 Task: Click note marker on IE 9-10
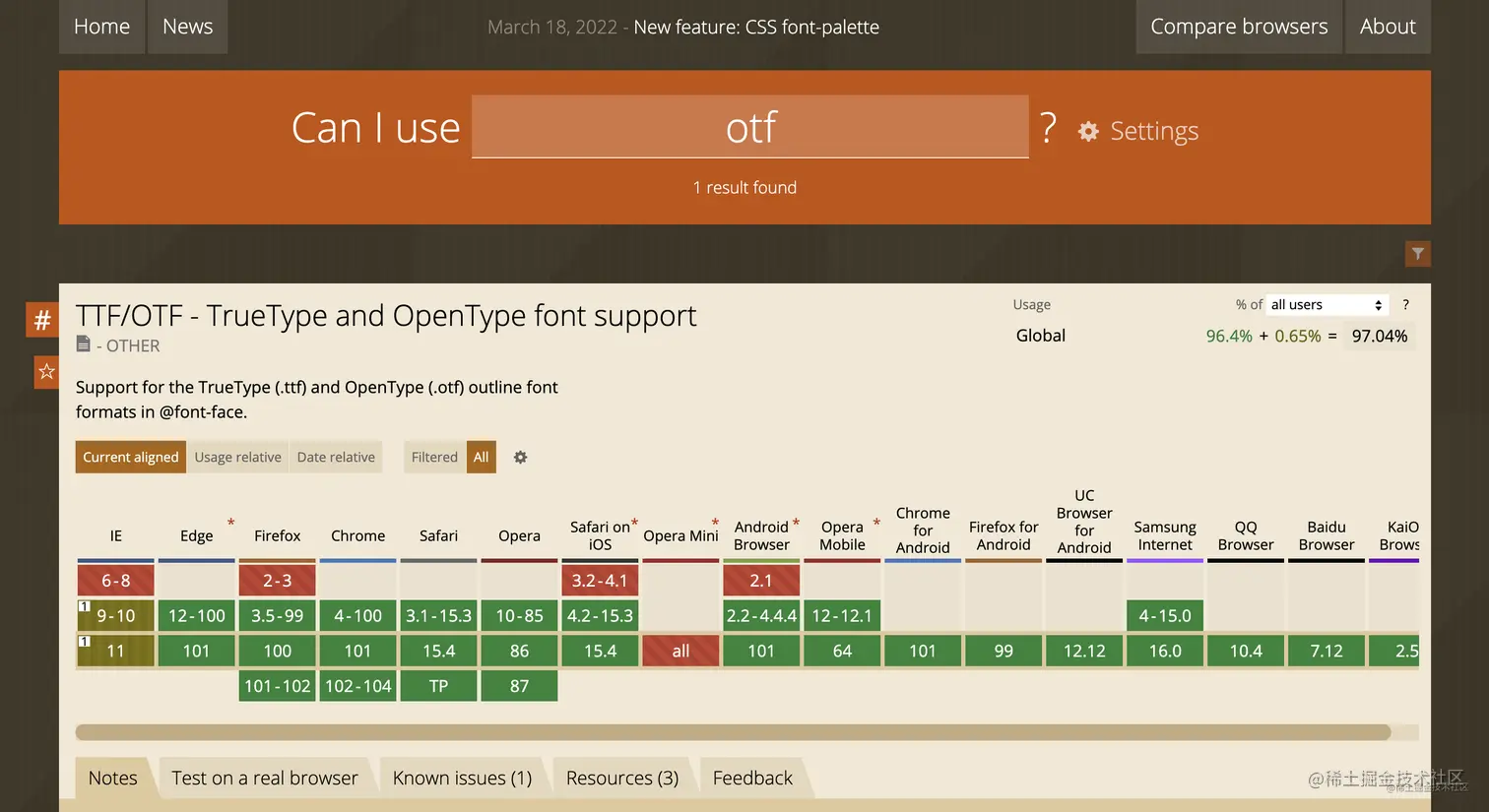(x=85, y=606)
